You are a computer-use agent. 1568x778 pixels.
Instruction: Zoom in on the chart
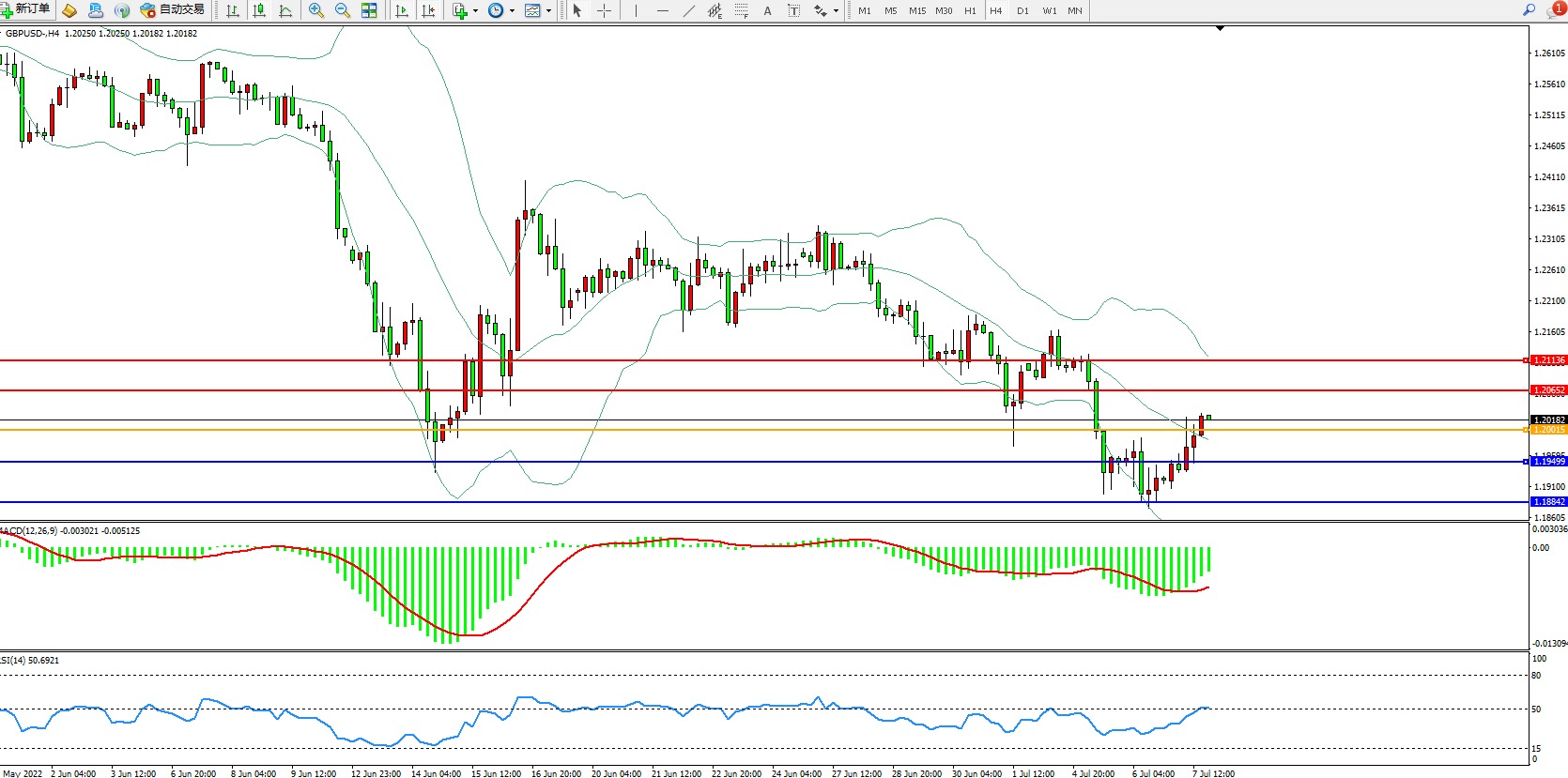tap(315, 10)
